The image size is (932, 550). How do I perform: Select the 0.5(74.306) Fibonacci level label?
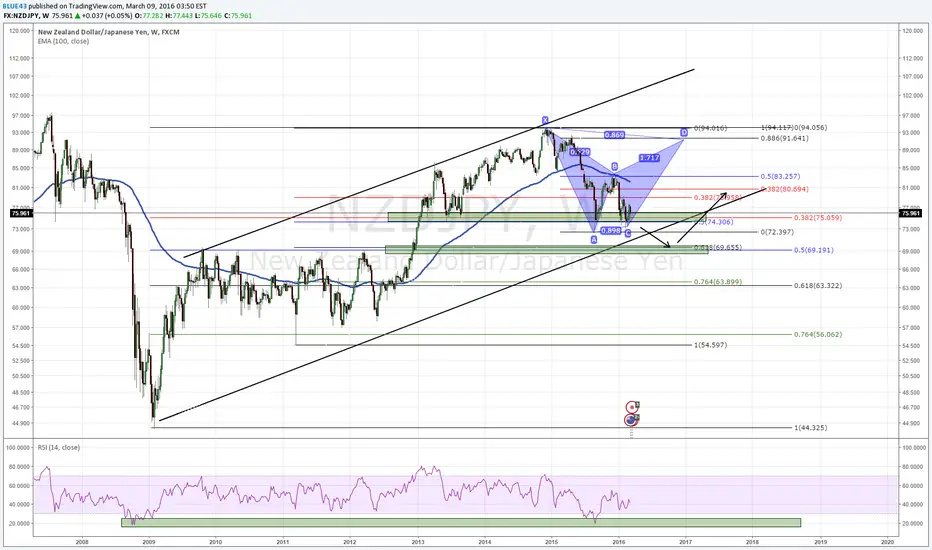716,222
